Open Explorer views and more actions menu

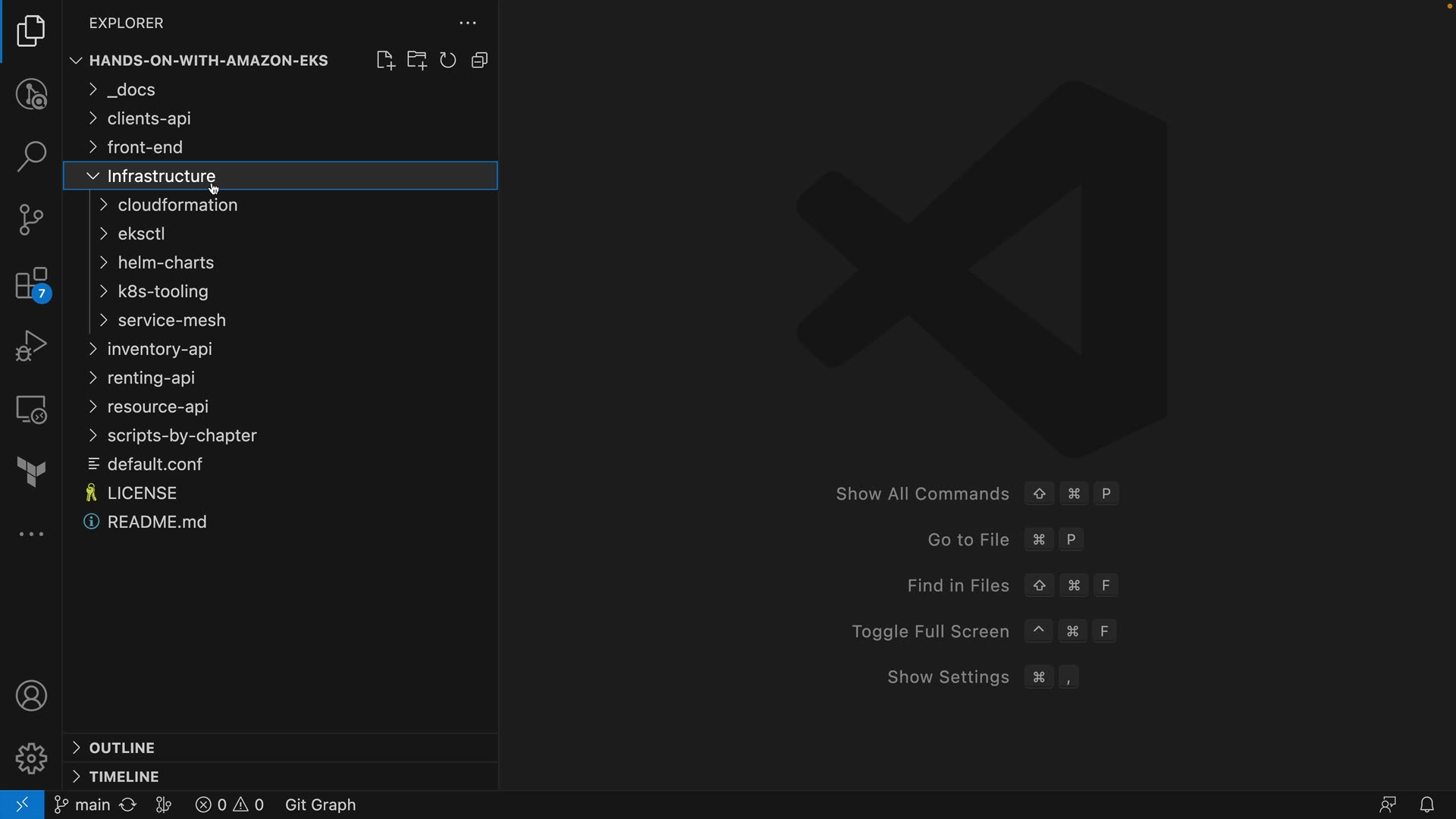click(x=468, y=24)
